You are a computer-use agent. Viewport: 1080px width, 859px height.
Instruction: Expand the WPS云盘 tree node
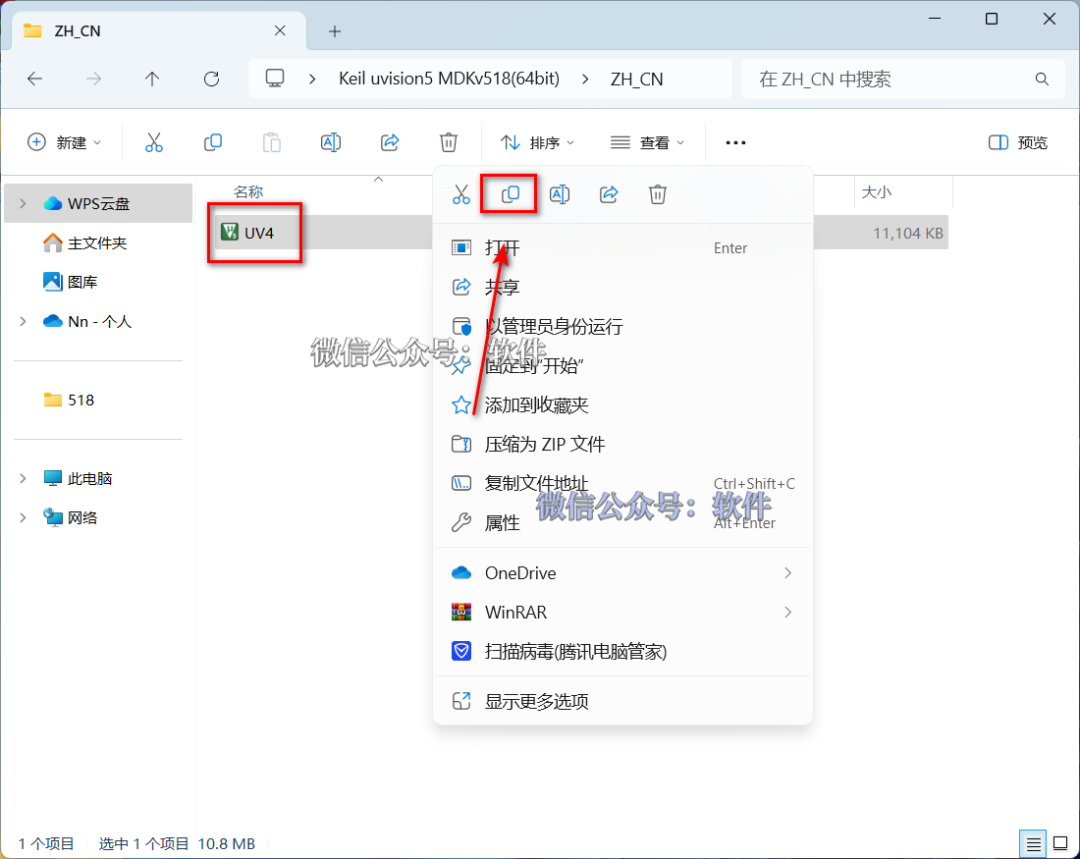[x=23, y=203]
